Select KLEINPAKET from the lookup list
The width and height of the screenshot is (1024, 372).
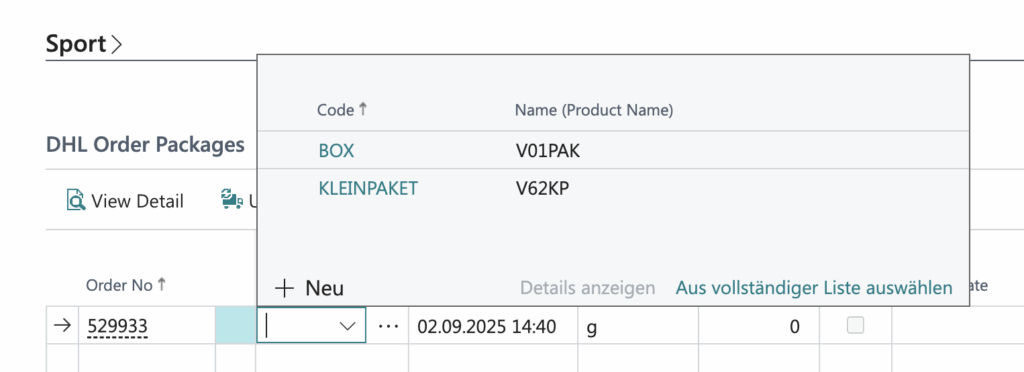pyautogui.click(x=368, y=188)
